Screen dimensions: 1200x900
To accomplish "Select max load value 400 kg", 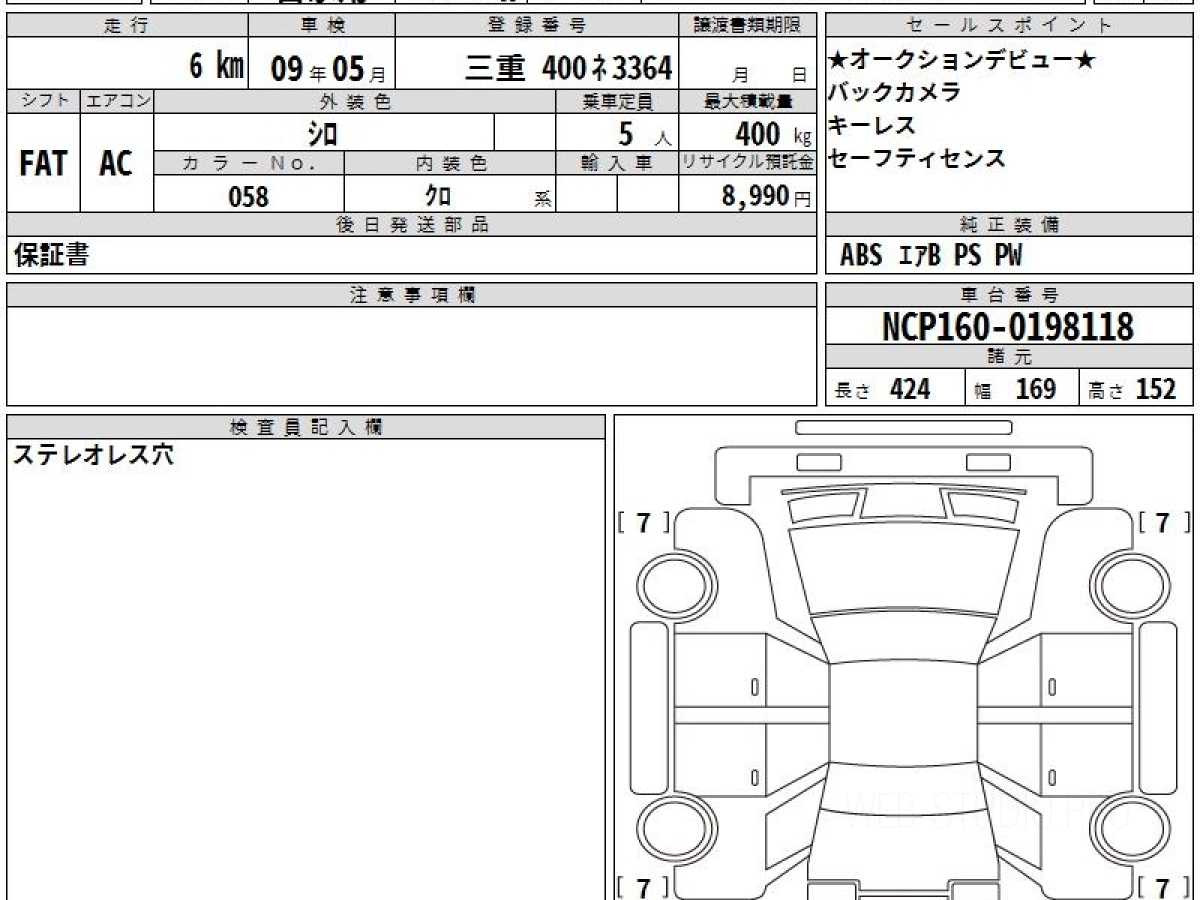I will click(x=773, y=132).
